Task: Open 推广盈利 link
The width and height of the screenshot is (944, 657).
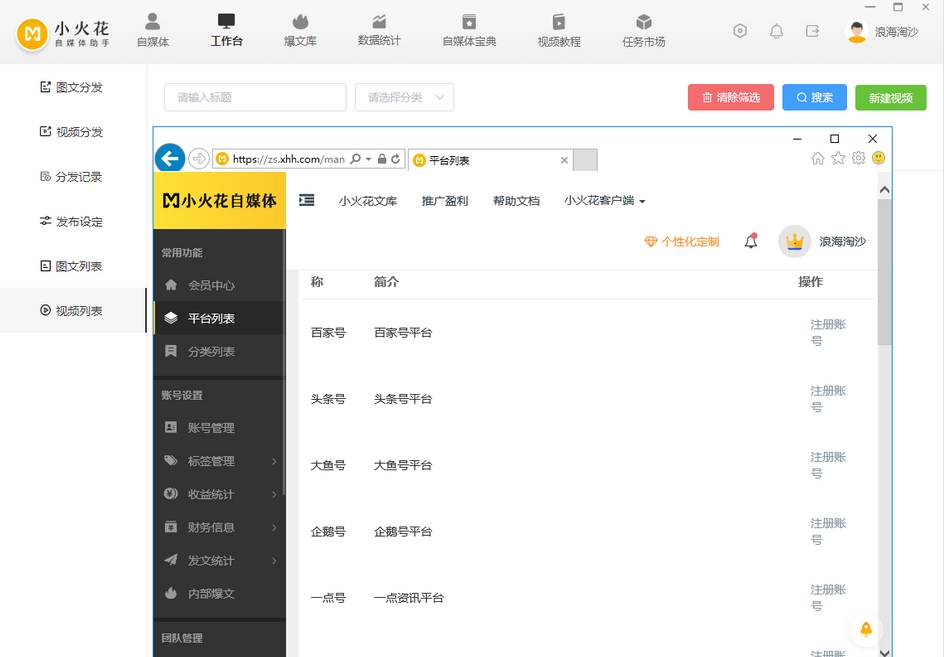Action: (445, 201)
